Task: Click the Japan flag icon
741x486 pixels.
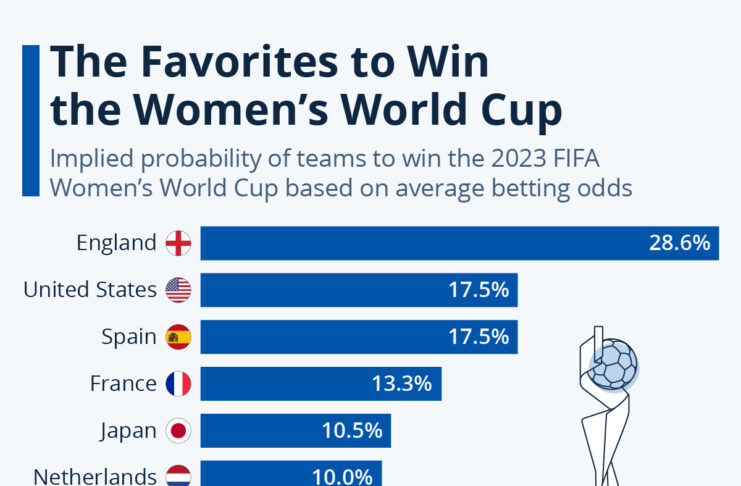Action: click(178, 430)
